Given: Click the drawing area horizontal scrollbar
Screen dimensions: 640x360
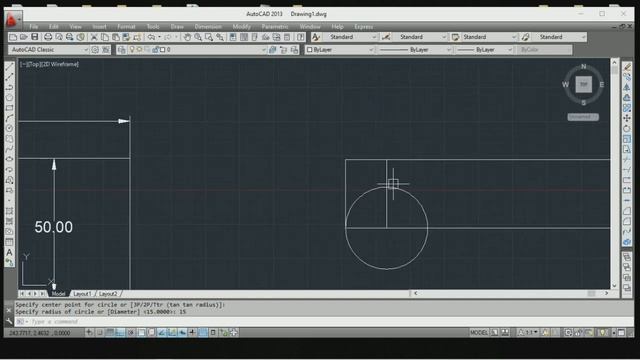Looking at the screenshot, I should (511, 293).
